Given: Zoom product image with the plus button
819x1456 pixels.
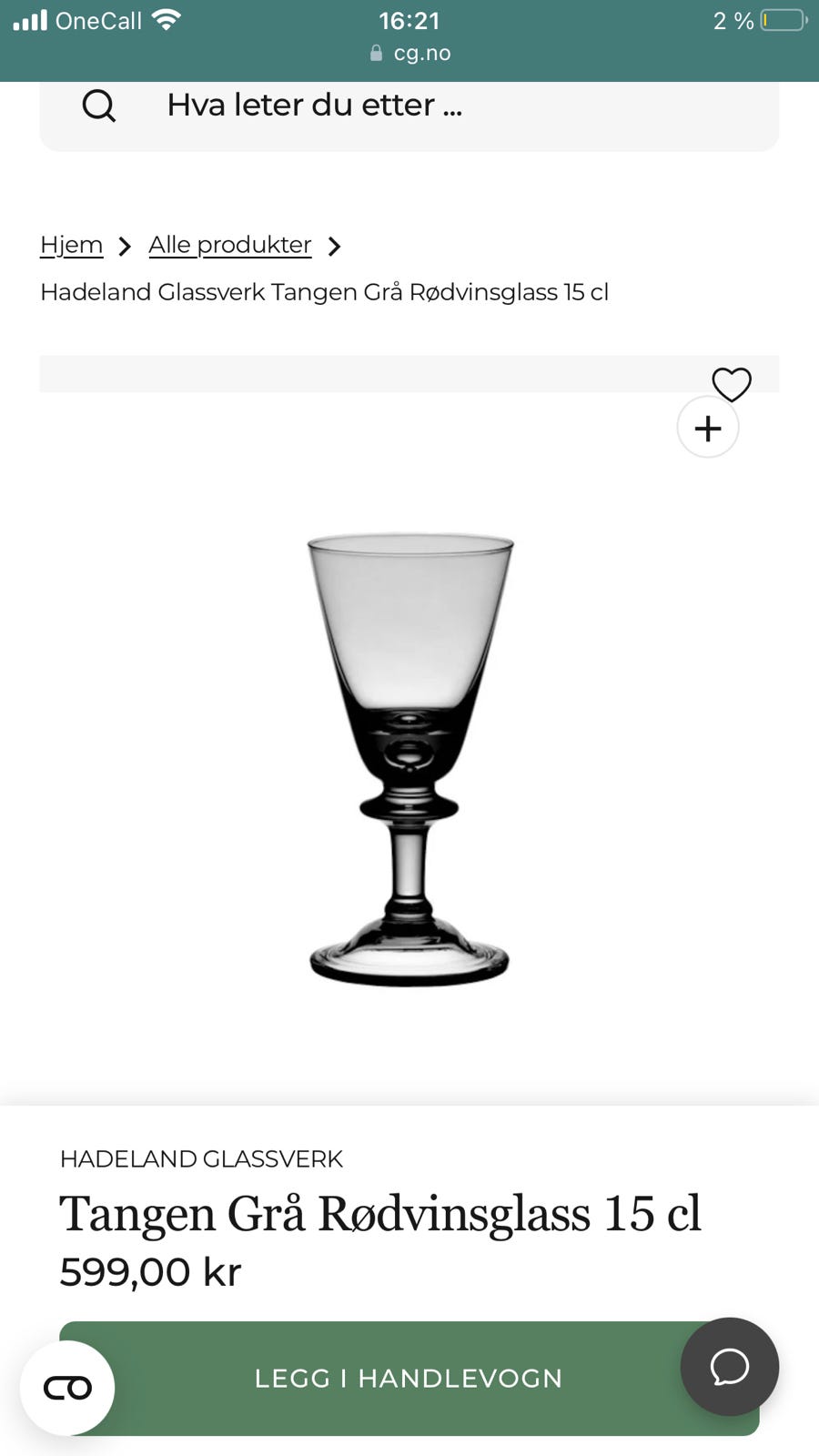Looking at the screenshot, I should coord(708,428).
